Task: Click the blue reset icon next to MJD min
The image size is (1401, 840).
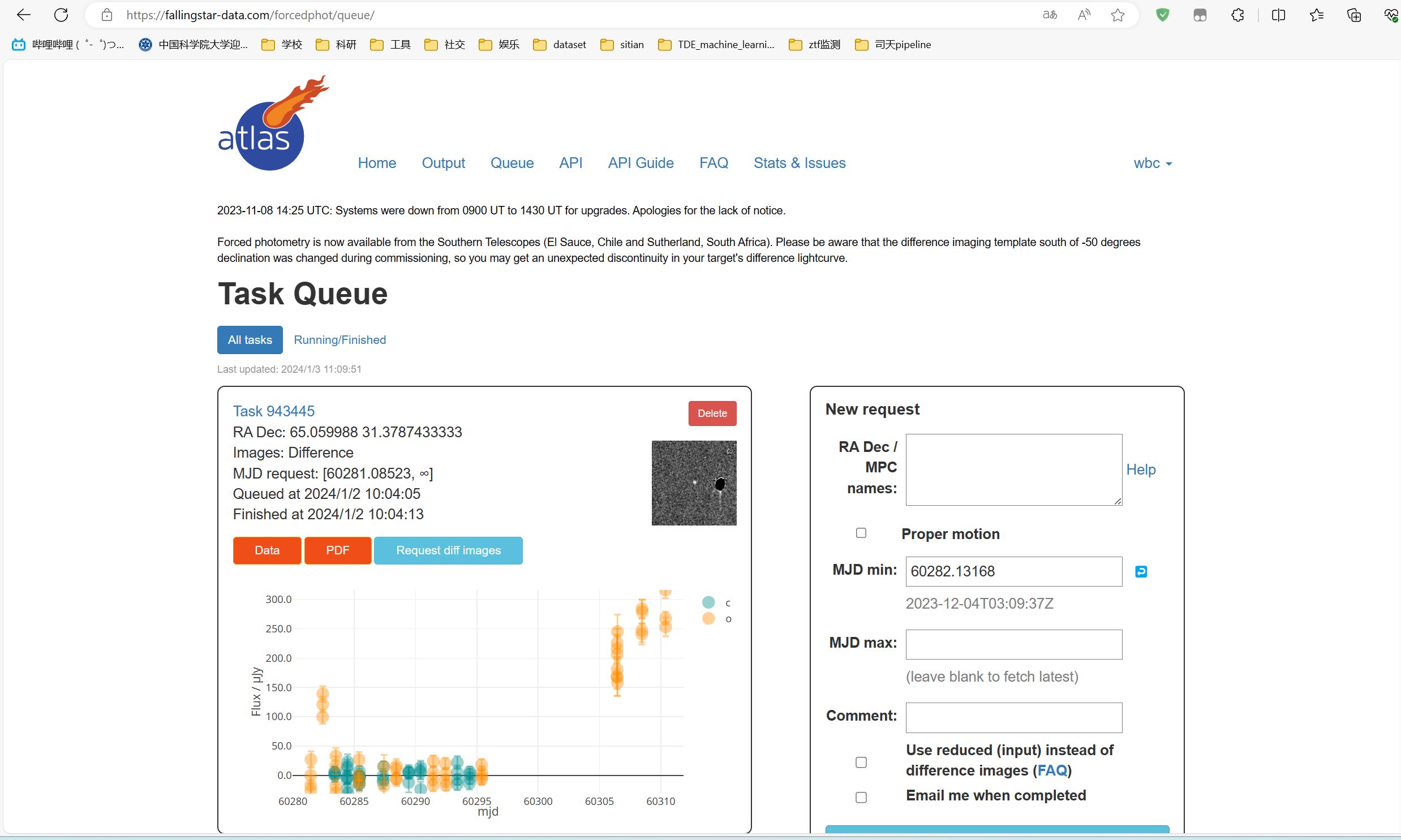Action: [1141, 572]
